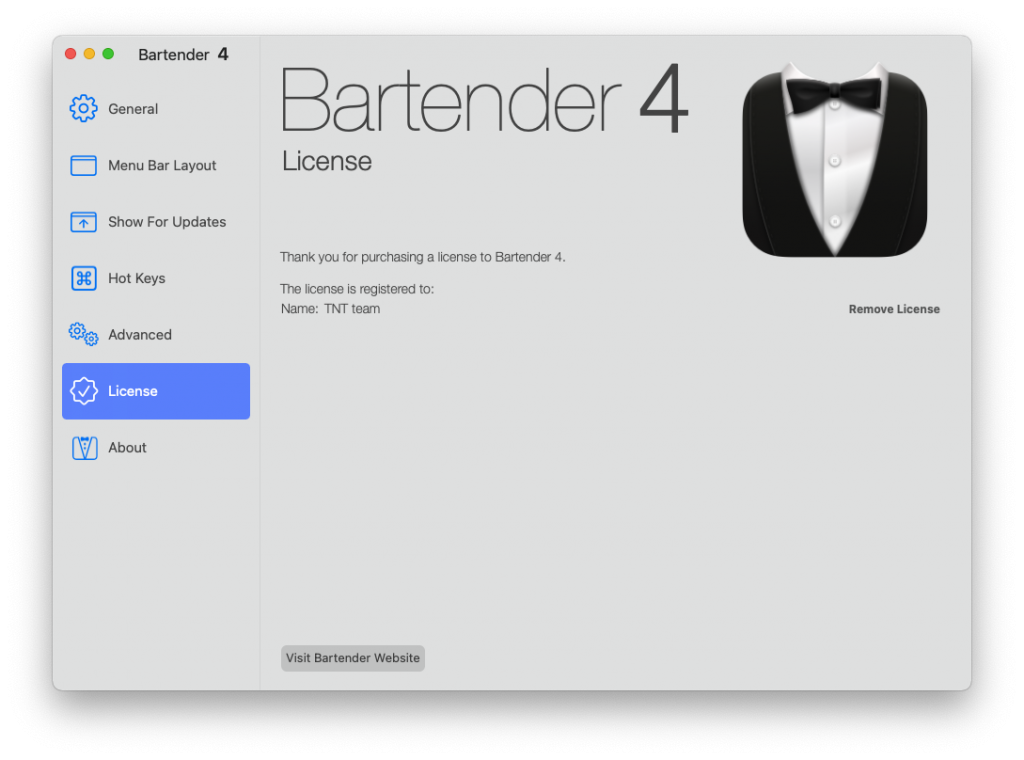Close the Bartender 4 window
The width and height of the screenshot is (1024, 760).
71,54
